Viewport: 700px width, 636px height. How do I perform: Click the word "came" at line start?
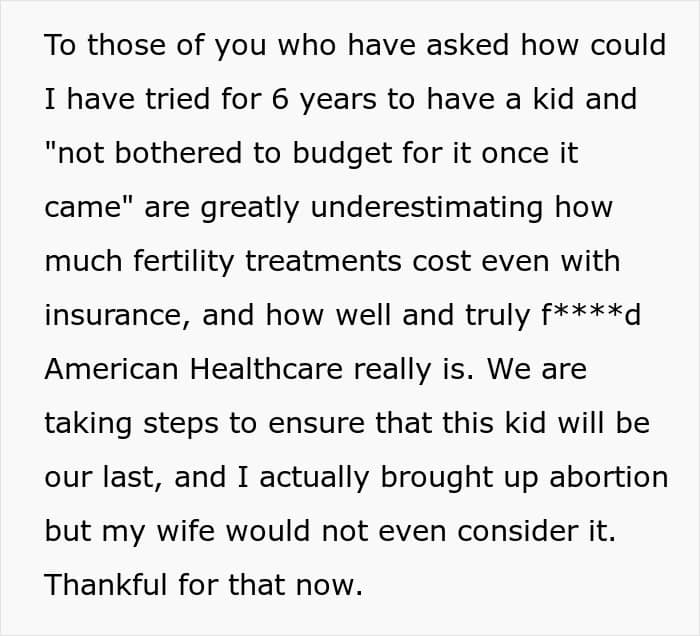coord(85,208)
